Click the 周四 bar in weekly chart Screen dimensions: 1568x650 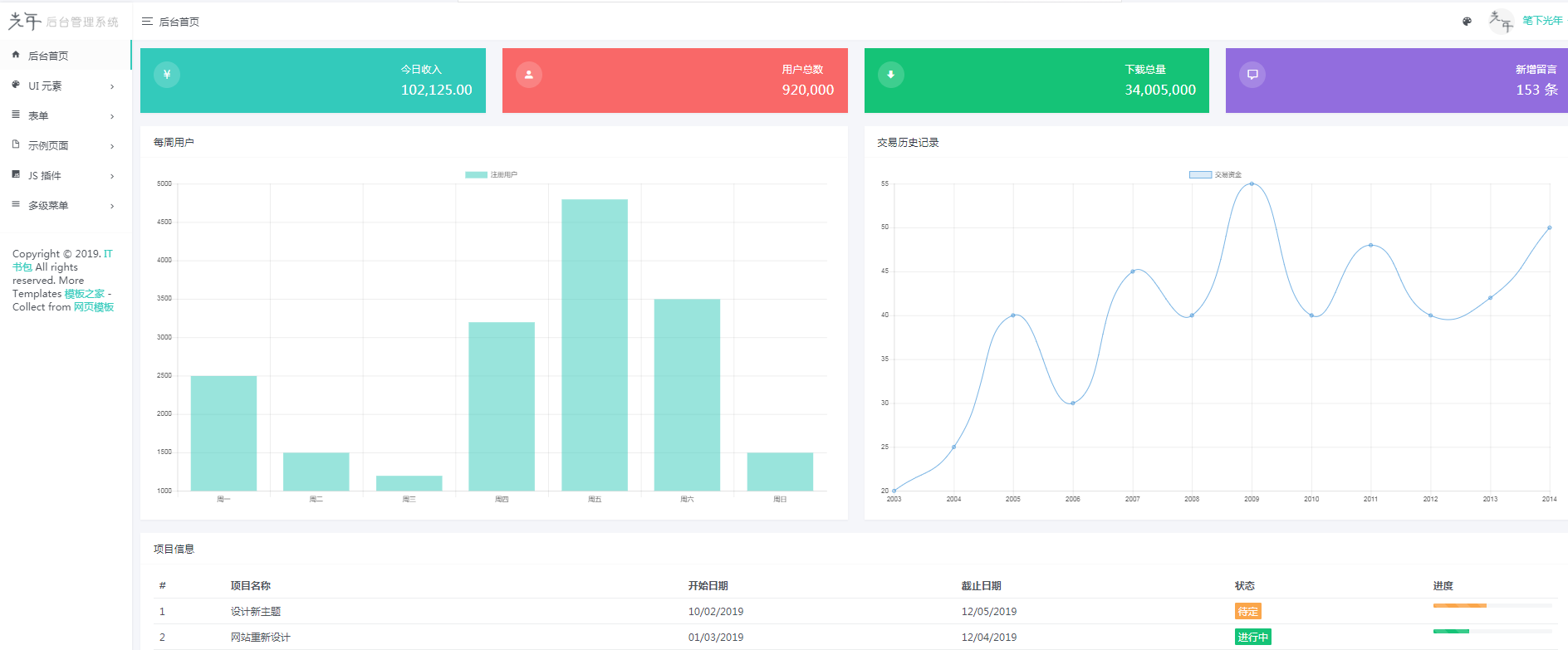[x=502, y=406]
